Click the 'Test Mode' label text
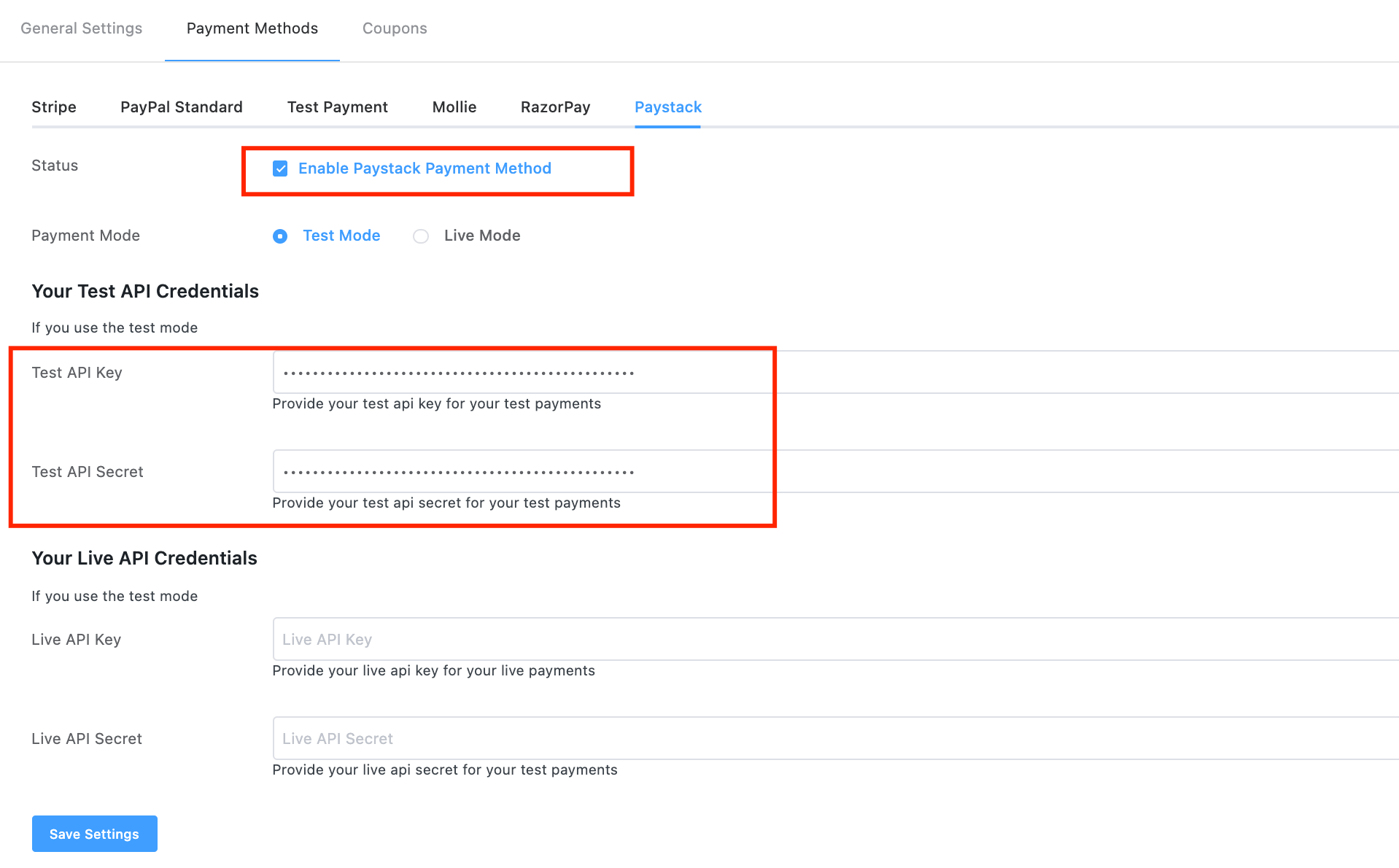The image size is (1399, 868). pyautogui.click(x=341, y=236)
